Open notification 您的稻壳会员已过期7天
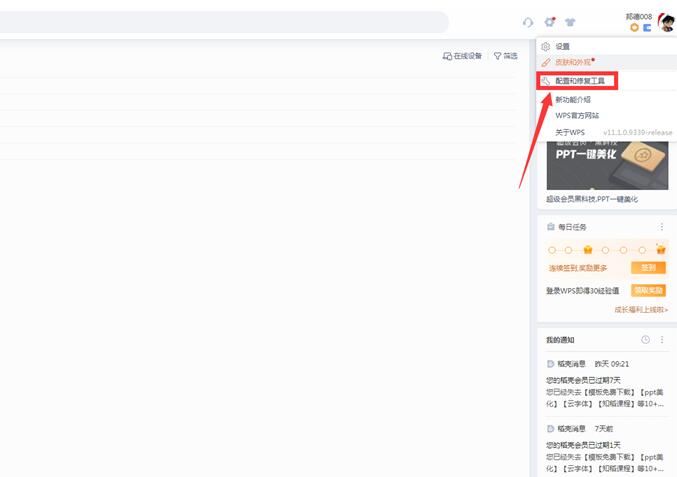This screenshot has height=477, width=677. [583, 380]
